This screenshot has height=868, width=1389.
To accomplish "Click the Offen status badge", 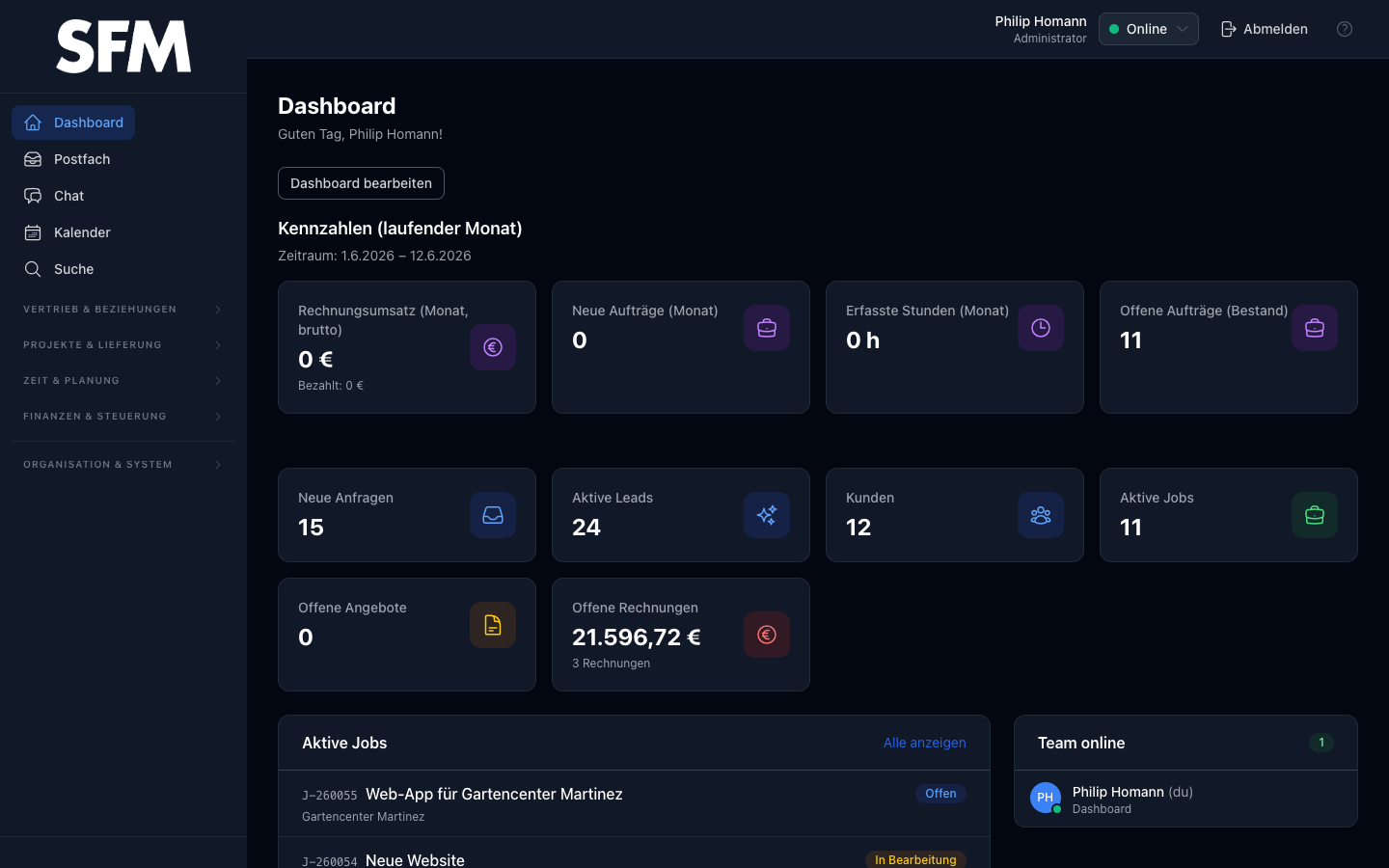I will pyautogui.click(x=940, y=794).
